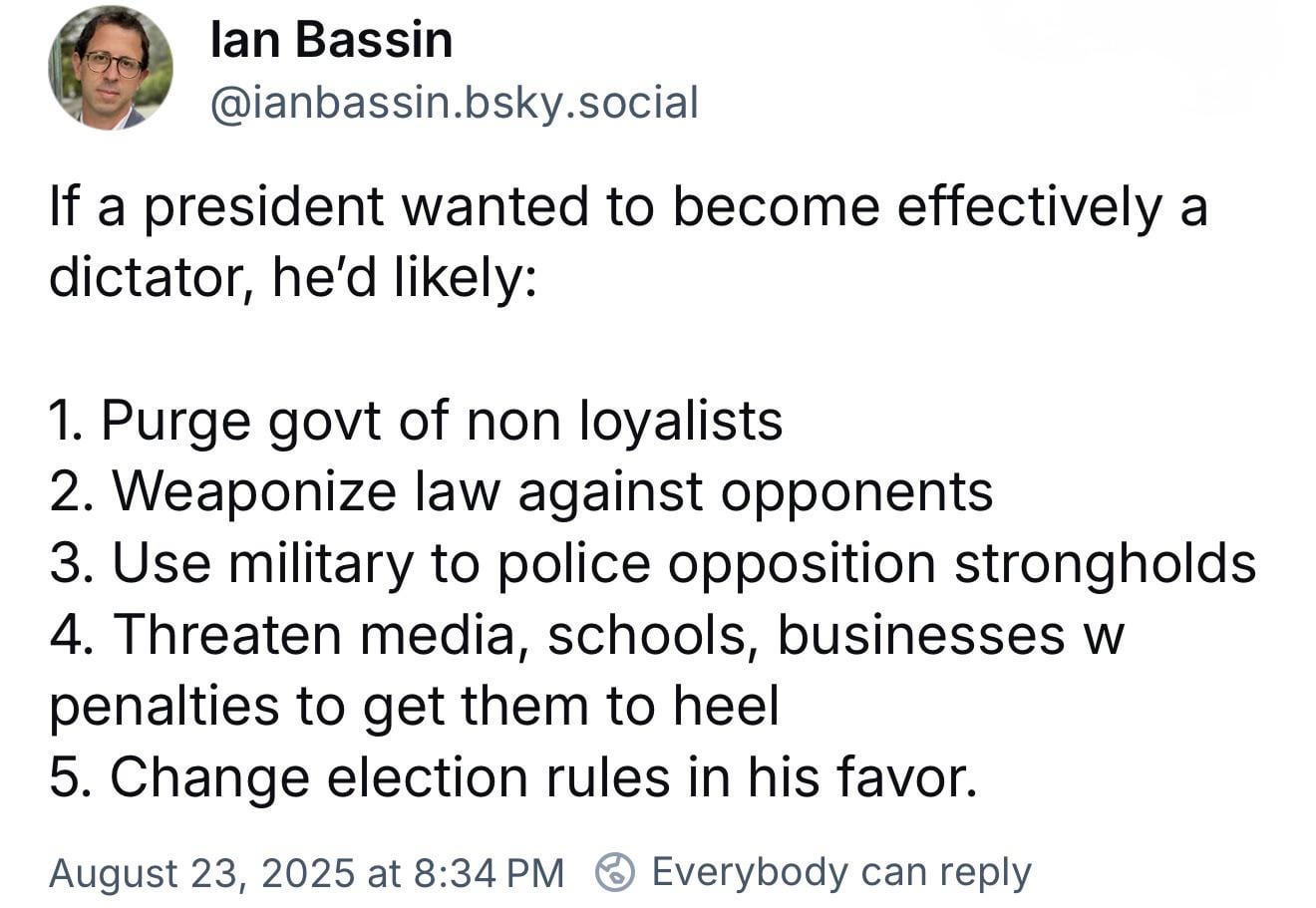Click the word 'businesses' in item four
Image resolution: width=1316 pixels, height=908 pixels.
coord(920,635)
